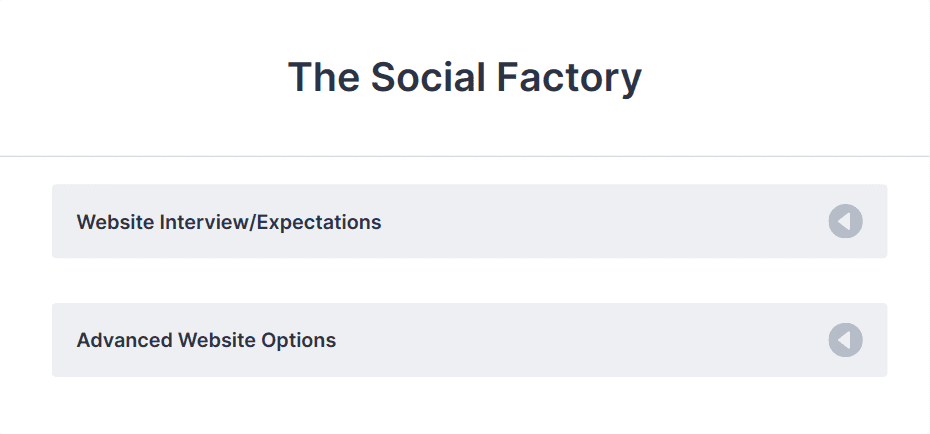Toggle the Website Interview/Expectations accordion panel
This screenshot has height=434, width=930.
[x=469, y=221]
